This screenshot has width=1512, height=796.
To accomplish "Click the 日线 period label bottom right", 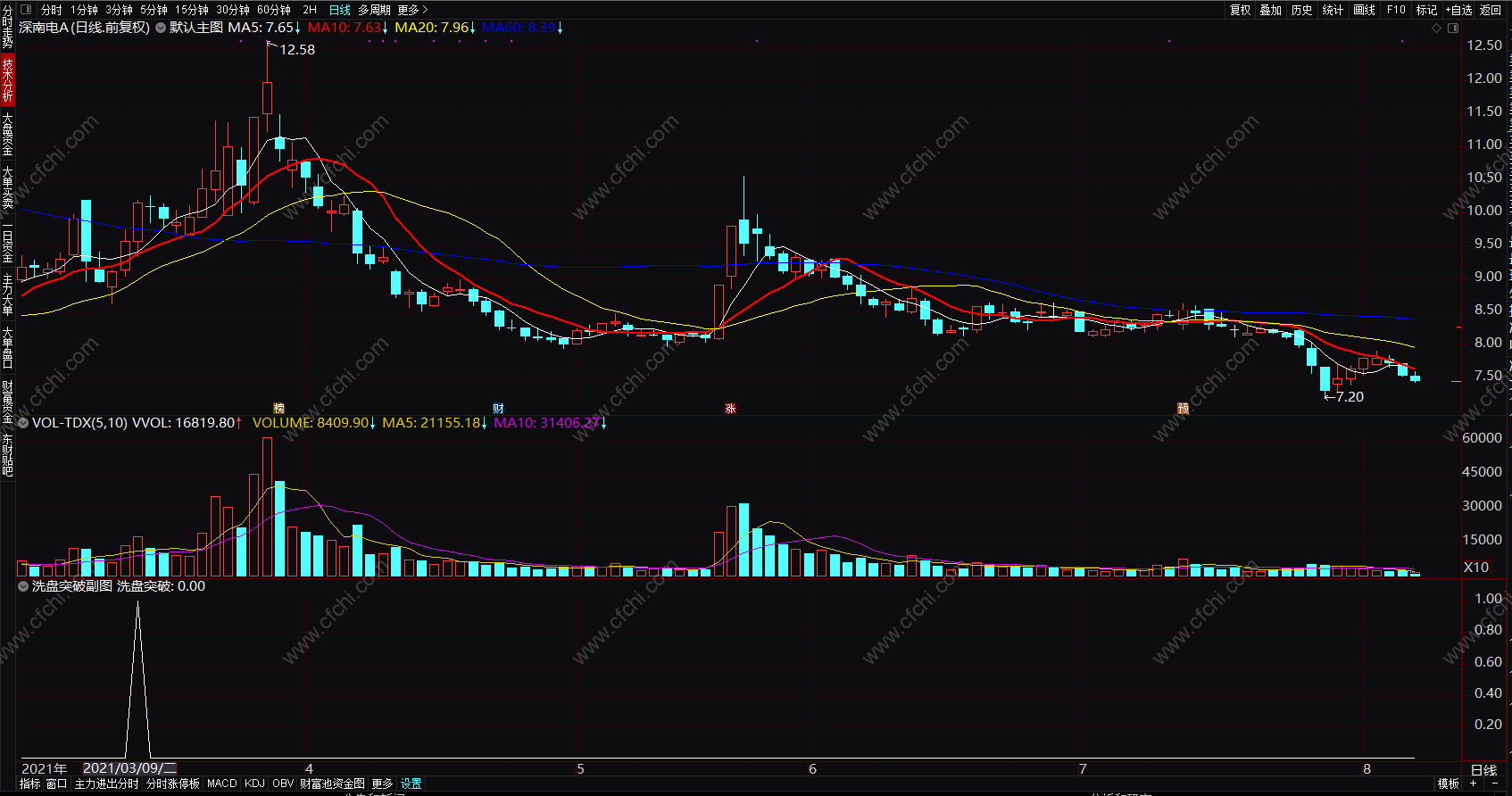I will point(1483,769).
